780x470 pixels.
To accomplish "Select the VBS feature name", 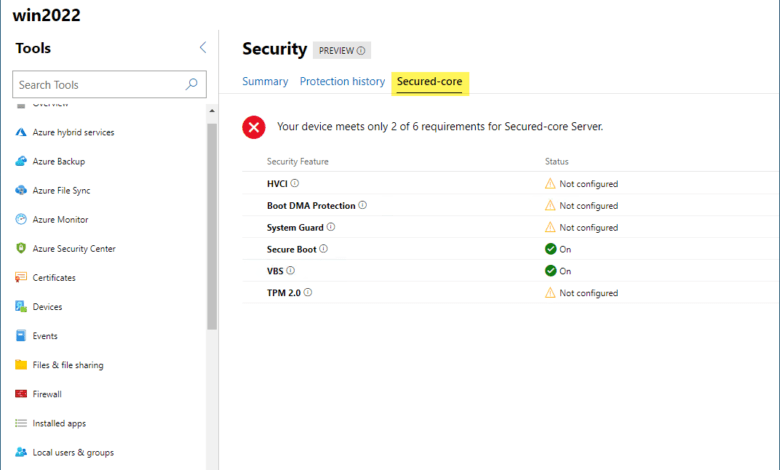I will pyautogui.click(x=275, y=271).
